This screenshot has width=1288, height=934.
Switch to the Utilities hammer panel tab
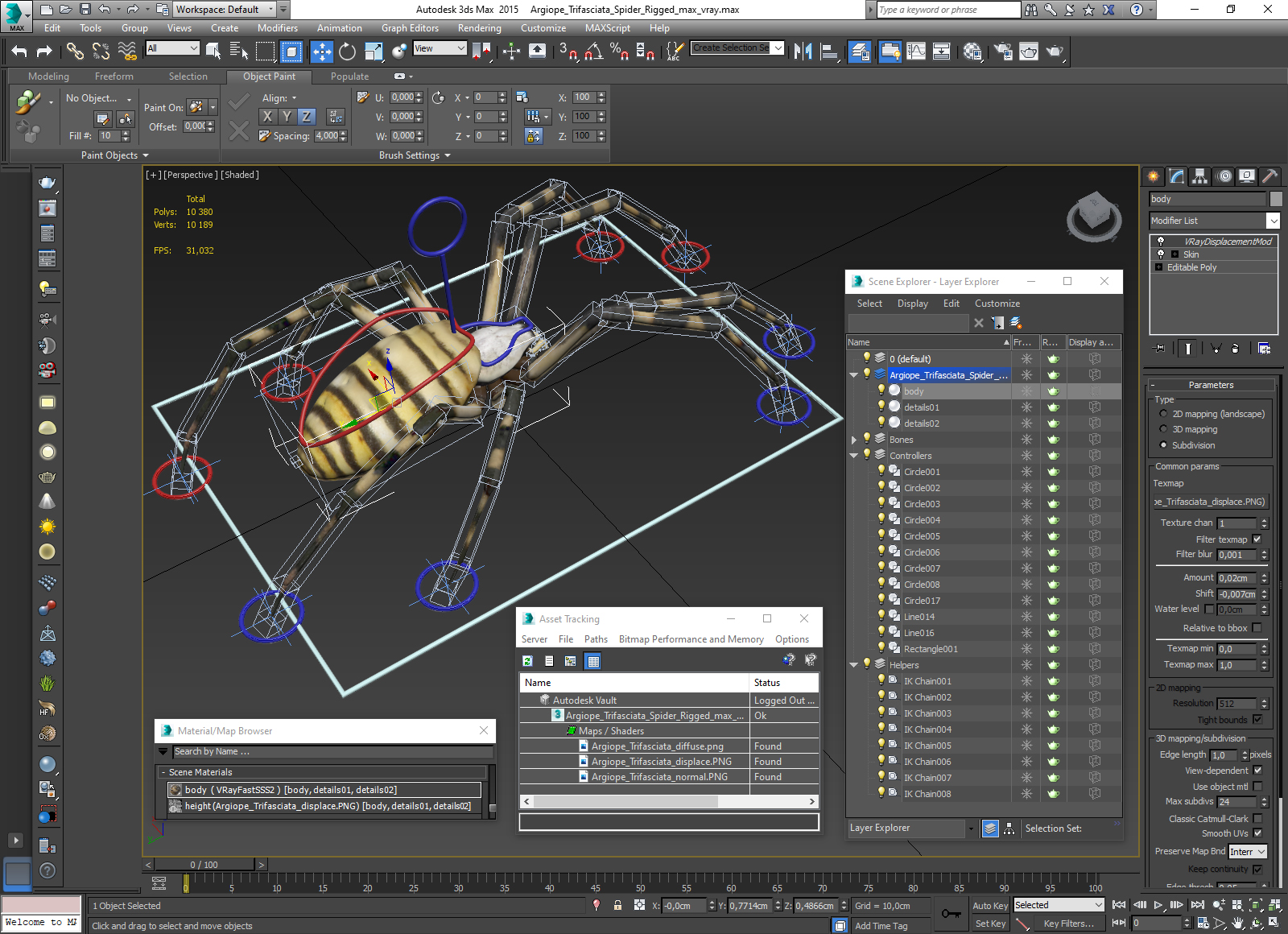click(1270, 176)
